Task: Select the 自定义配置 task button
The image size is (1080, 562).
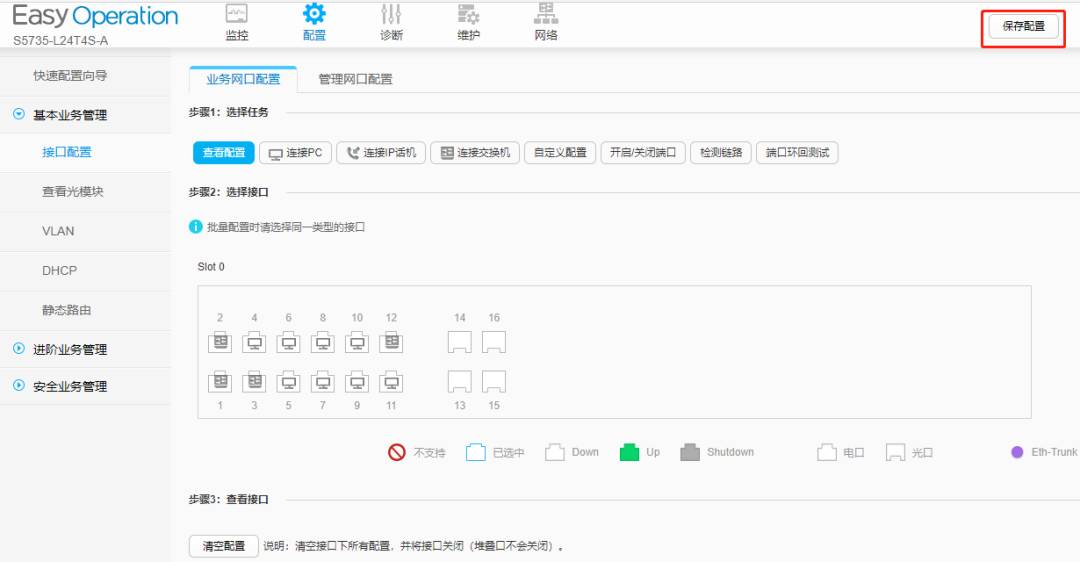Action: pyautogui.click(x=560, y=152)
